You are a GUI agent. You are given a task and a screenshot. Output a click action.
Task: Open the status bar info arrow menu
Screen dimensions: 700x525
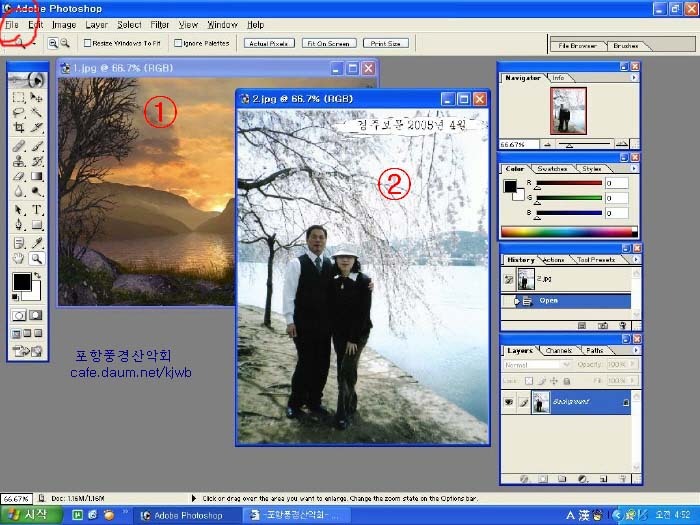tap(194, 498)
